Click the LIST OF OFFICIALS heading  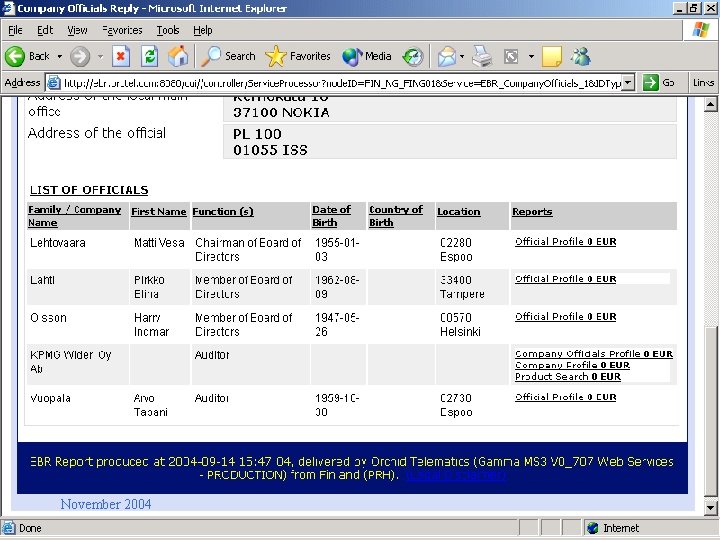89,190
